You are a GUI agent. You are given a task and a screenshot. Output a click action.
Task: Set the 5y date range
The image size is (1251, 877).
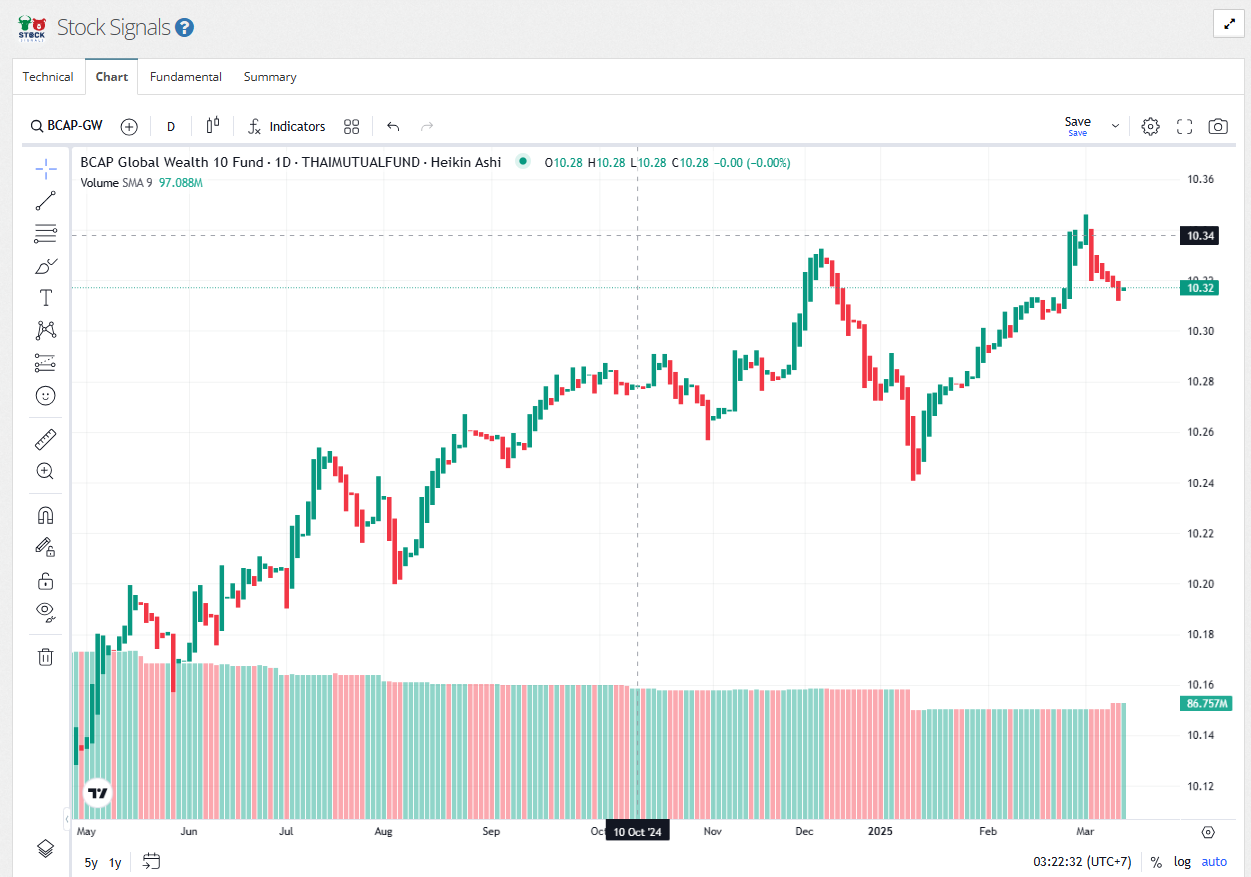tap(91, 862)
